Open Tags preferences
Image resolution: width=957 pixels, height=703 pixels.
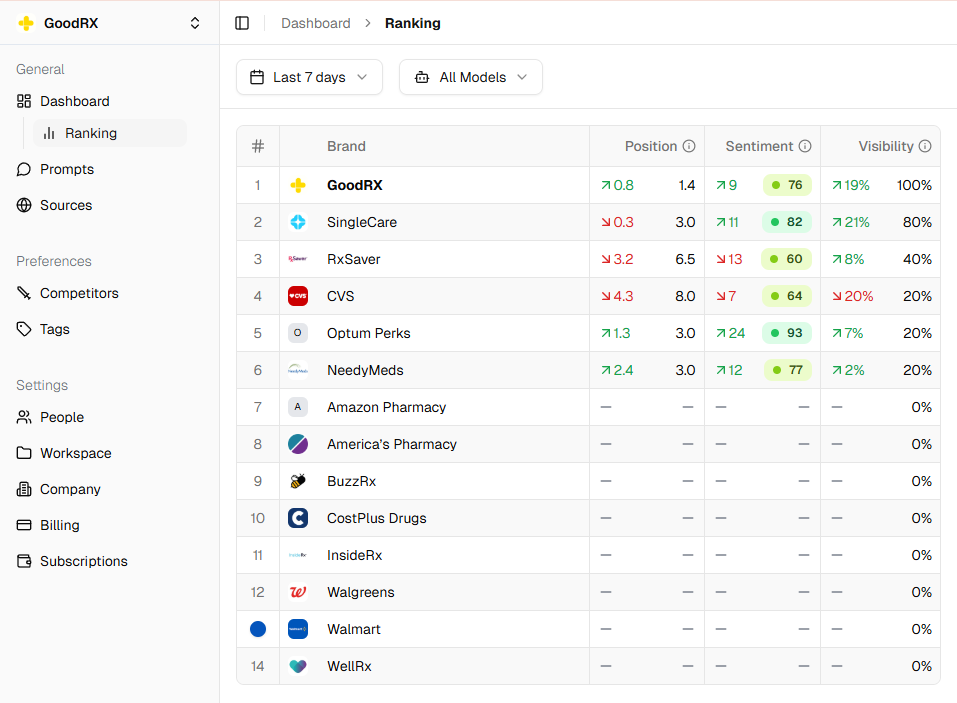tap(54, 330)
